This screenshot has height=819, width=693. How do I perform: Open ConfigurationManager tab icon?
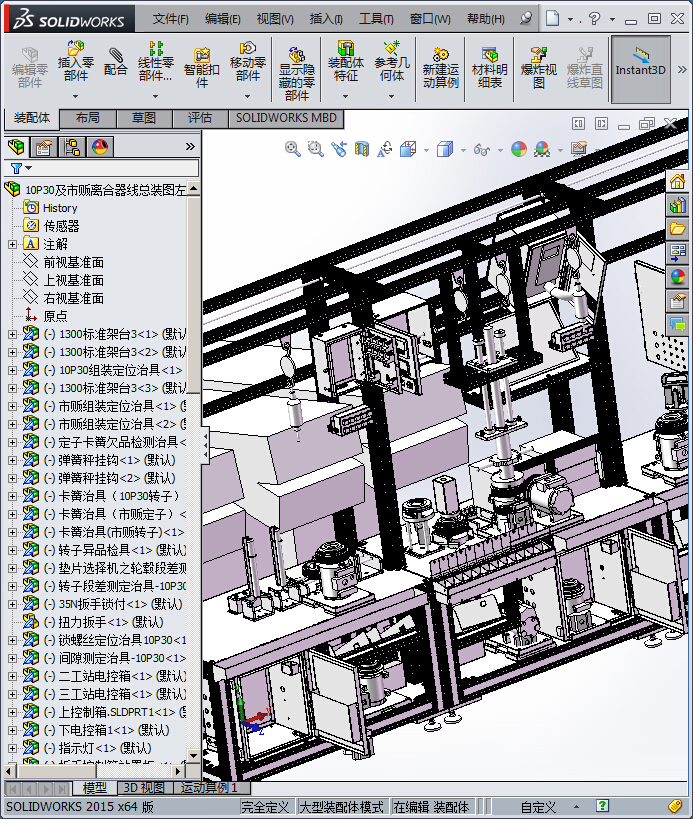pyautogui.click(x=72, y=147)
